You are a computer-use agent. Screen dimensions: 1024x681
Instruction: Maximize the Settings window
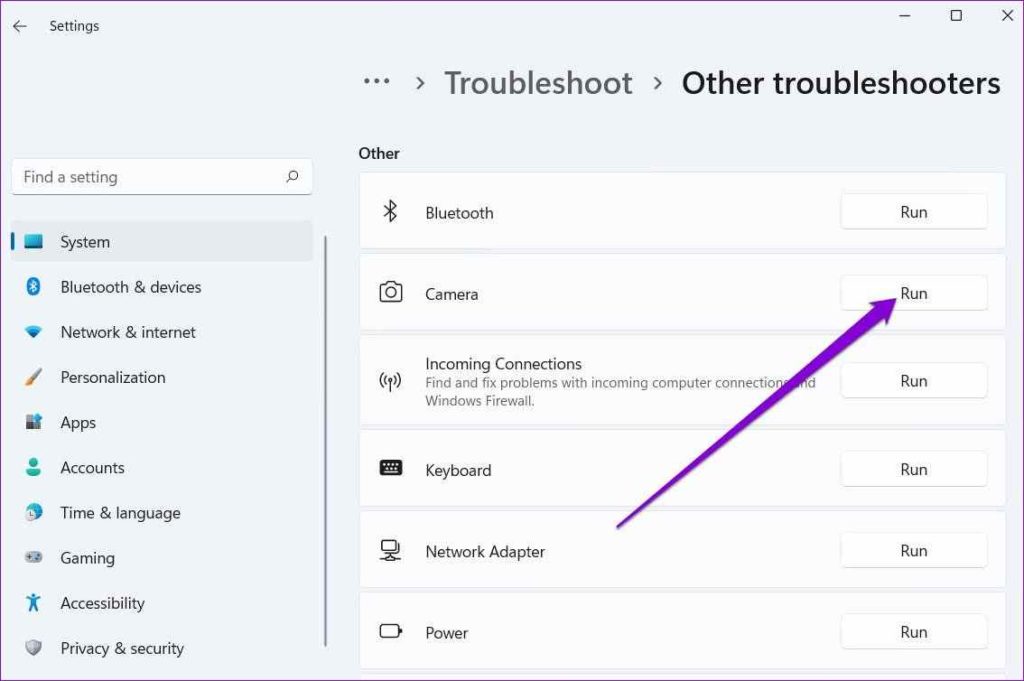(x=956, y=16)
